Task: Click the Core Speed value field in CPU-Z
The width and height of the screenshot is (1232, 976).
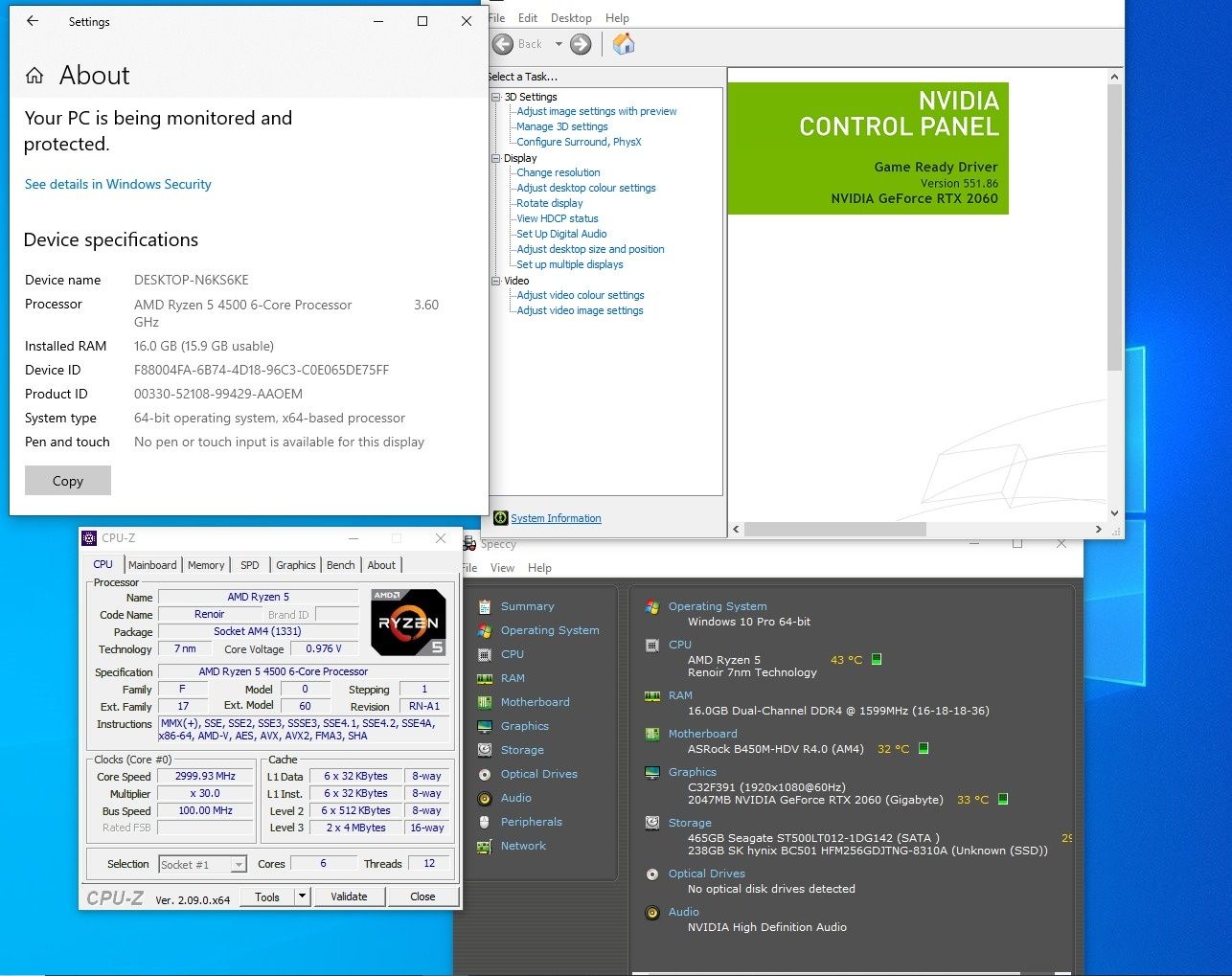Action: 205,776
